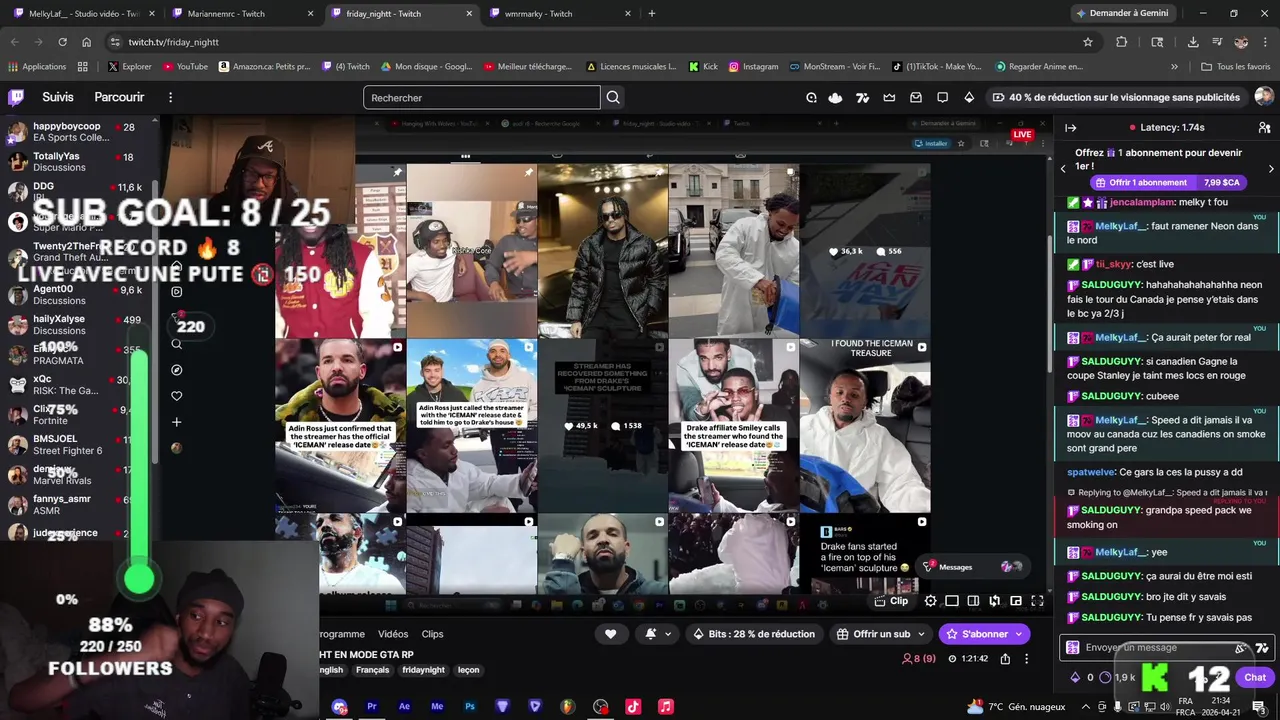Select the Français tag

click(x=372, y=670)
